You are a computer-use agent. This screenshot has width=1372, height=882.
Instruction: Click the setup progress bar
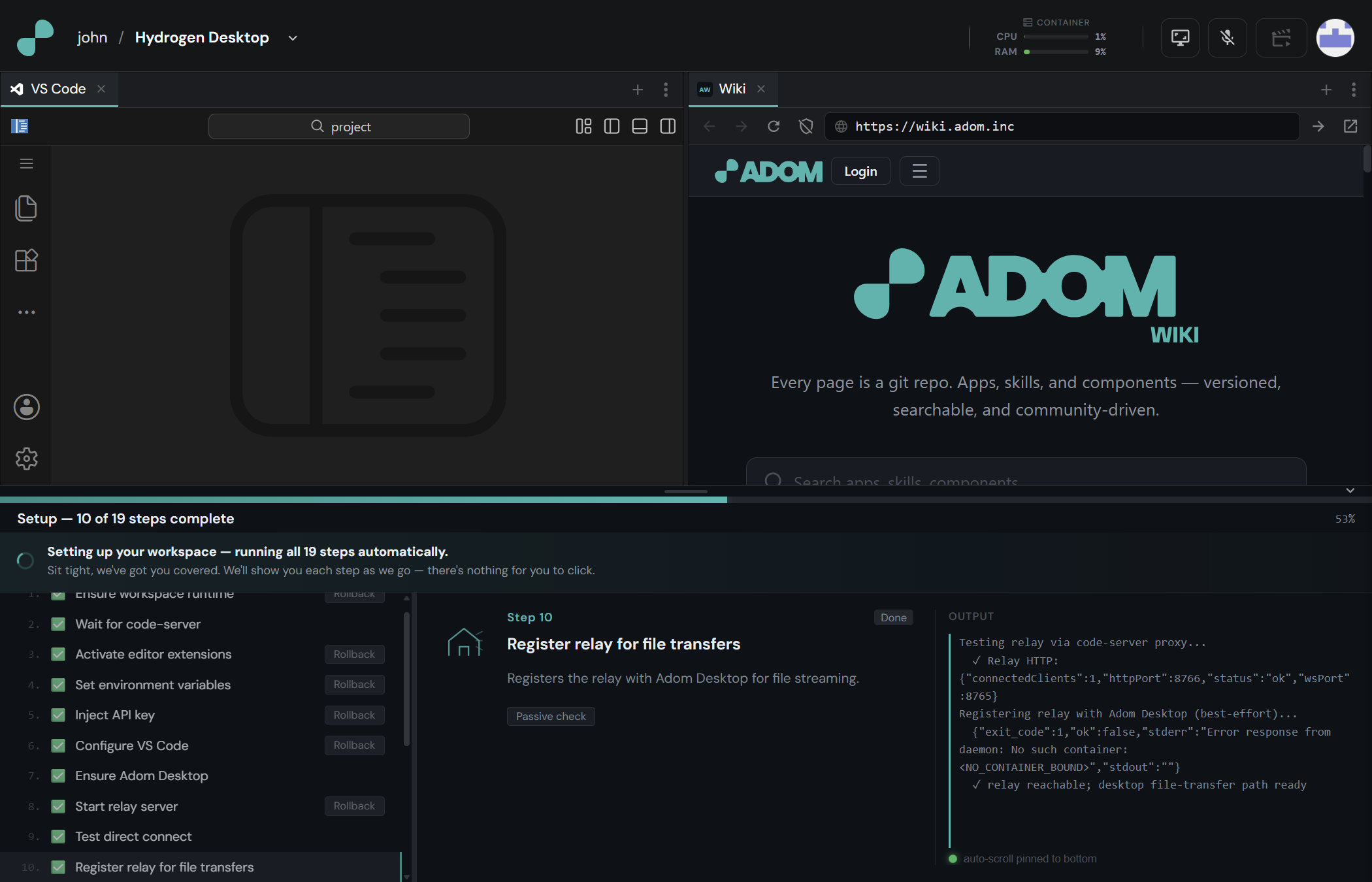pyautogui.click(x=686, y=500)
